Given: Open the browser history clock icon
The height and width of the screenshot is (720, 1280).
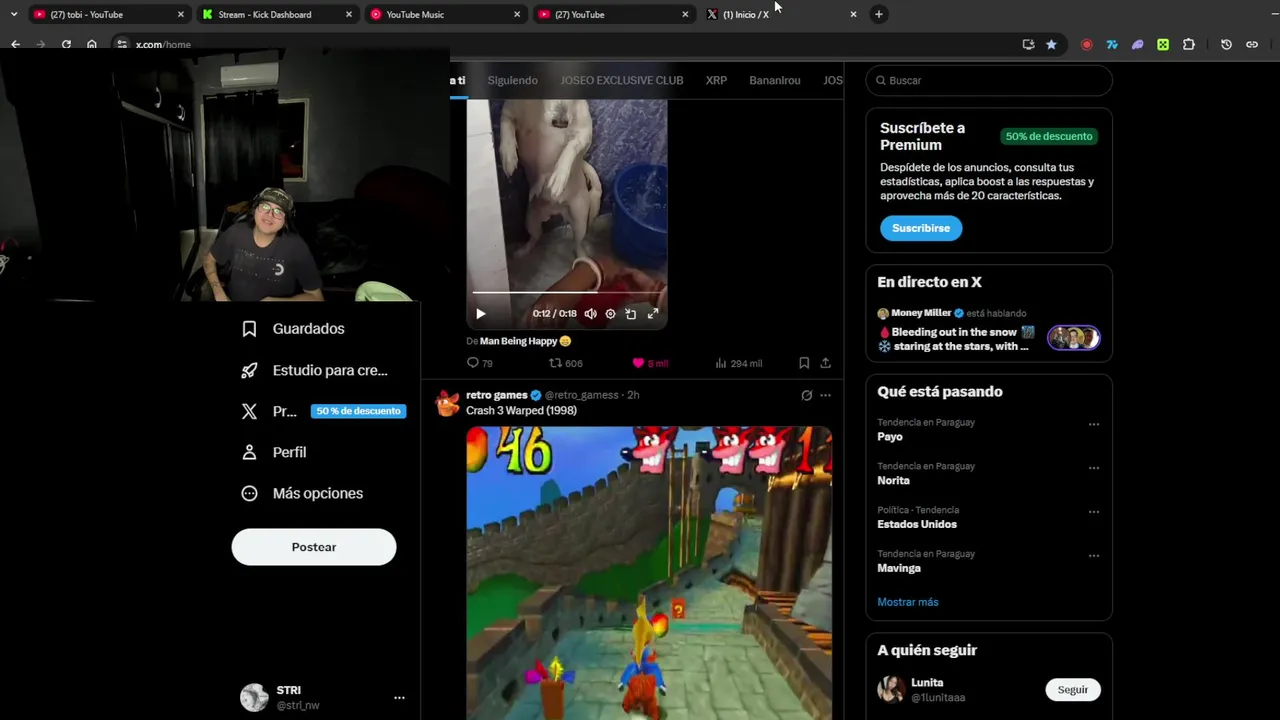Looking at the screenshot, I should 1226,44.
